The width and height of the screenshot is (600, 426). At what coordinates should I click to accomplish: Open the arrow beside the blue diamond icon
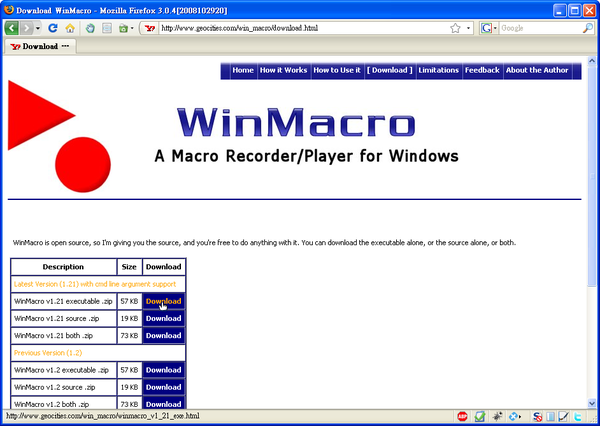(520, 417)
